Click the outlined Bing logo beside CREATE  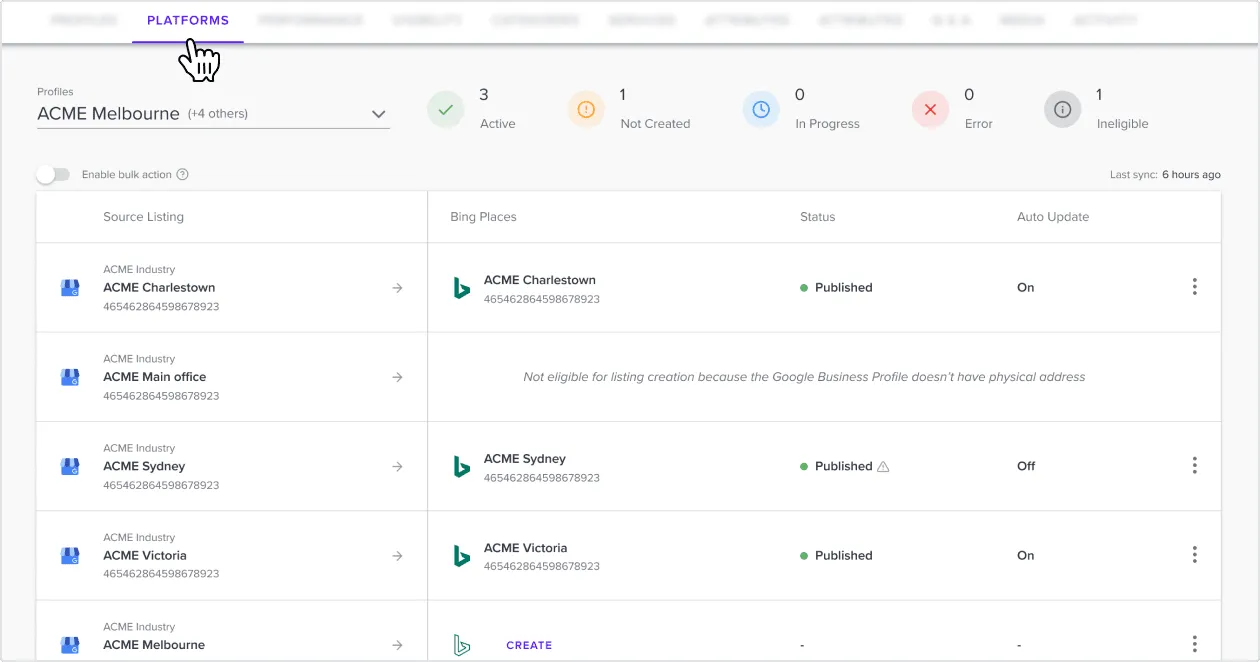coord(461,645)
